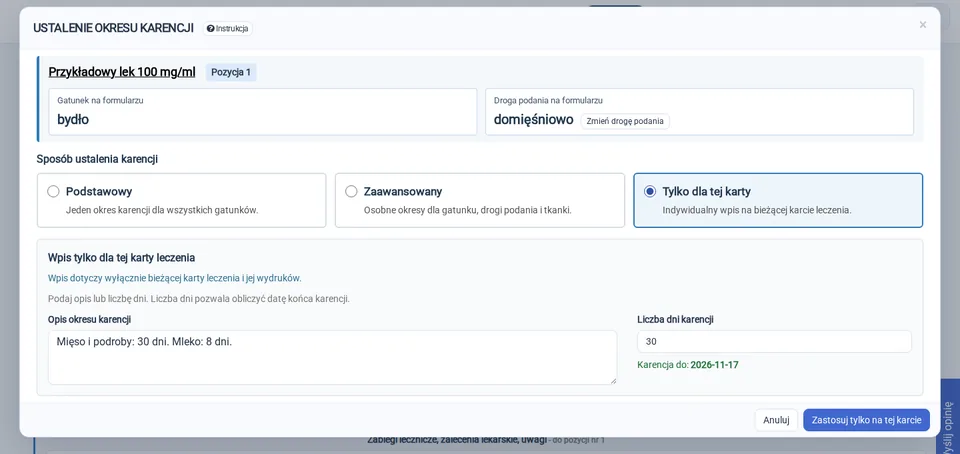Open the Przykładowy lek 100 mg/ml link
The image size is (960, 454).
tap(122, 72)
